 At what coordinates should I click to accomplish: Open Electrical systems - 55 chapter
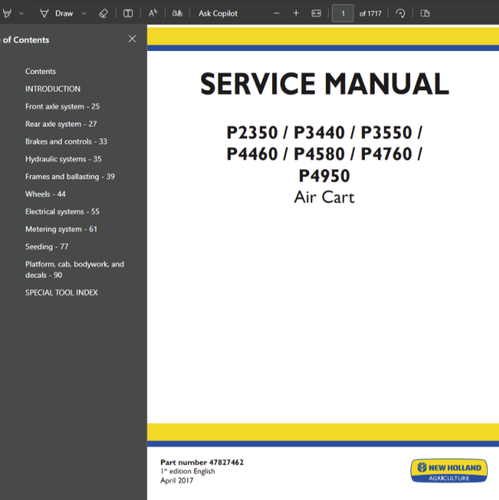pos(62,212)
